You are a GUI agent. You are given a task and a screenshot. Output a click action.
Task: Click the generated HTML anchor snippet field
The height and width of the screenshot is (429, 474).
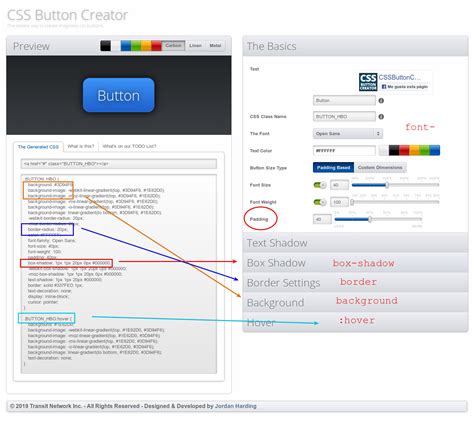click(x=119, y=164)
